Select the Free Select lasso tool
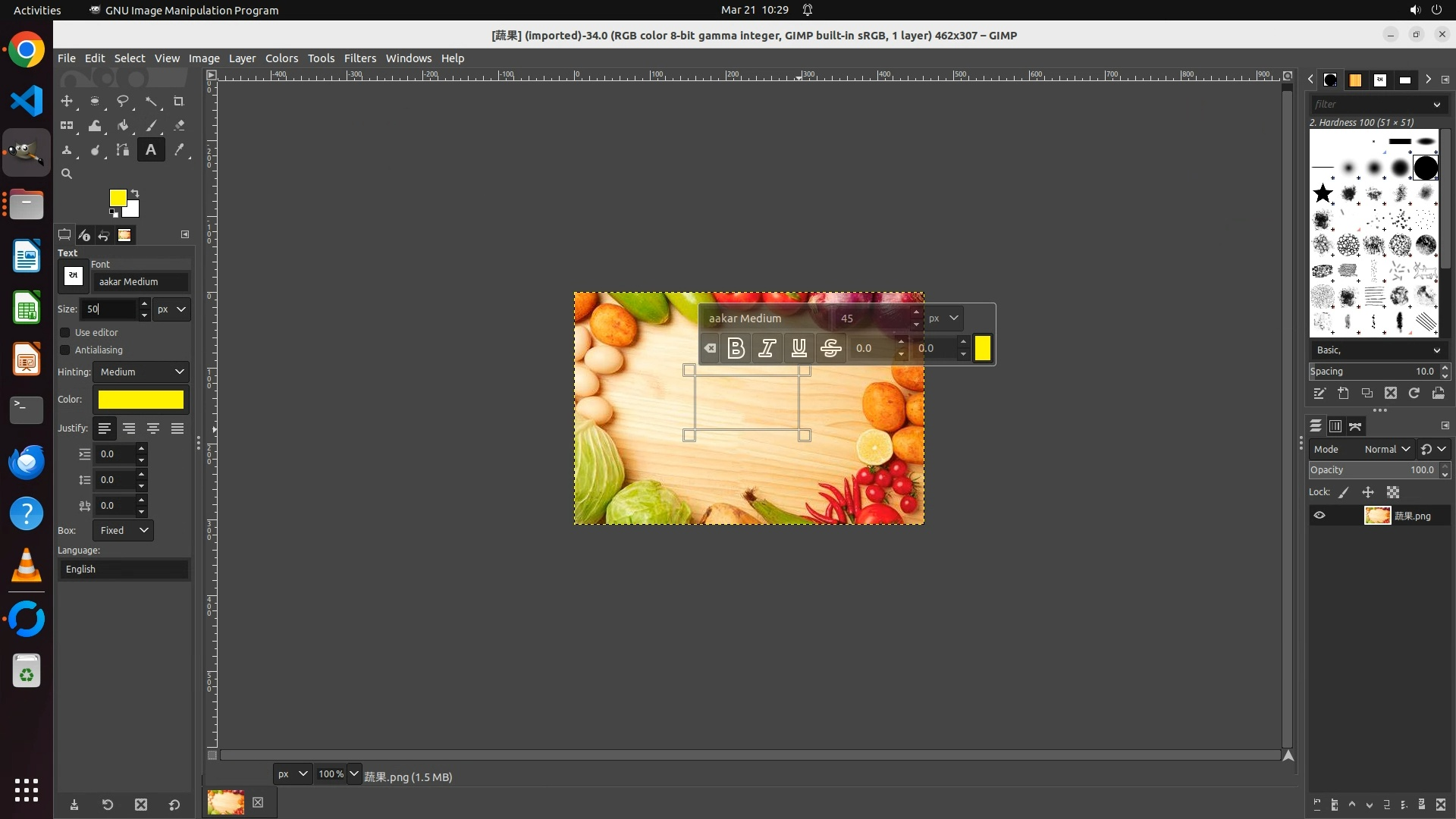Viewport: 1456px width, 819px height. [123, 102]
